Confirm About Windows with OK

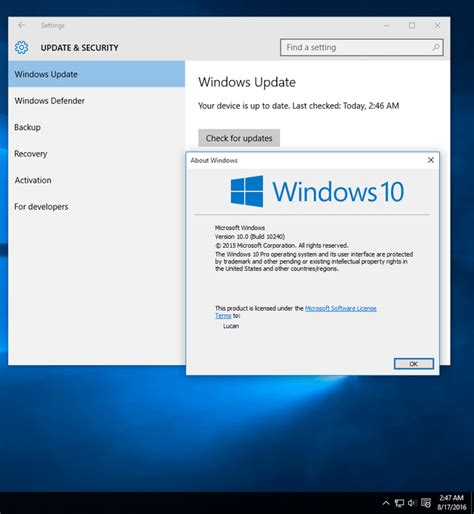point(414,364)
